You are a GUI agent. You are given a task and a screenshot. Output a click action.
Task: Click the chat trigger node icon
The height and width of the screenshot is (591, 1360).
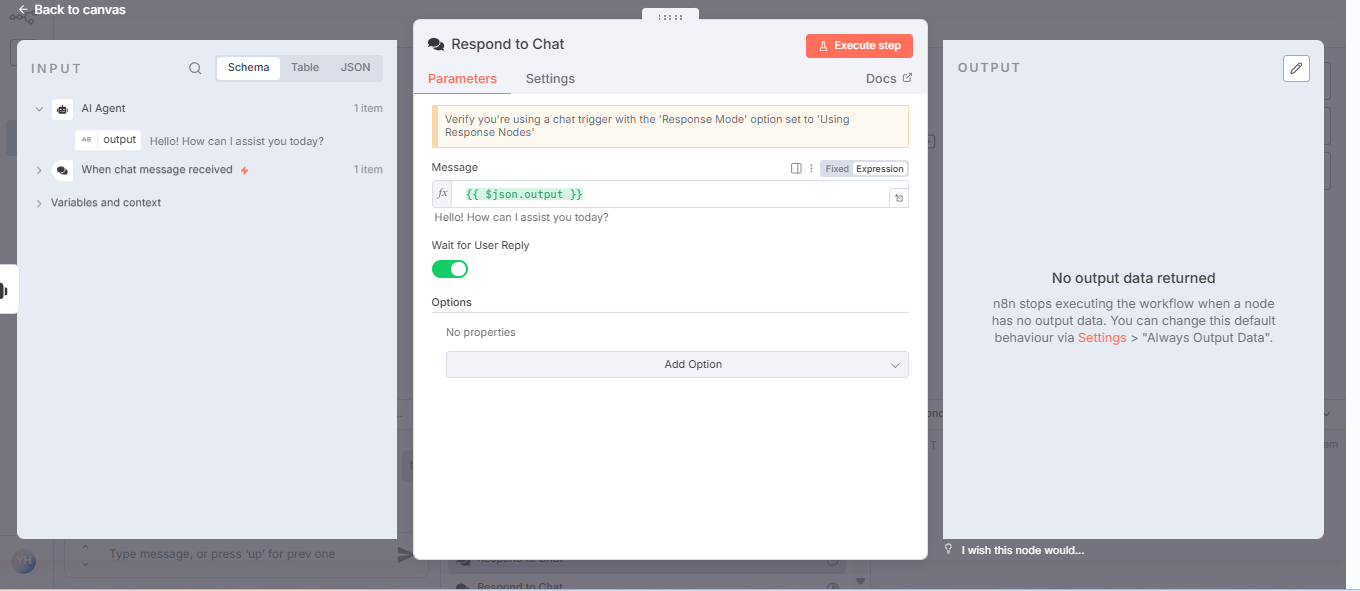(63, 171)
